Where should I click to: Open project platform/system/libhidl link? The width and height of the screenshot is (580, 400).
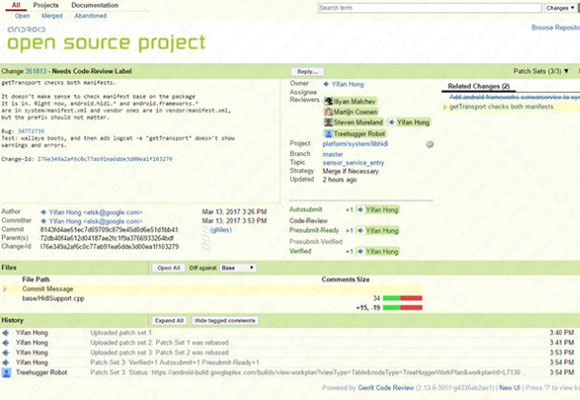pos(355,144)
